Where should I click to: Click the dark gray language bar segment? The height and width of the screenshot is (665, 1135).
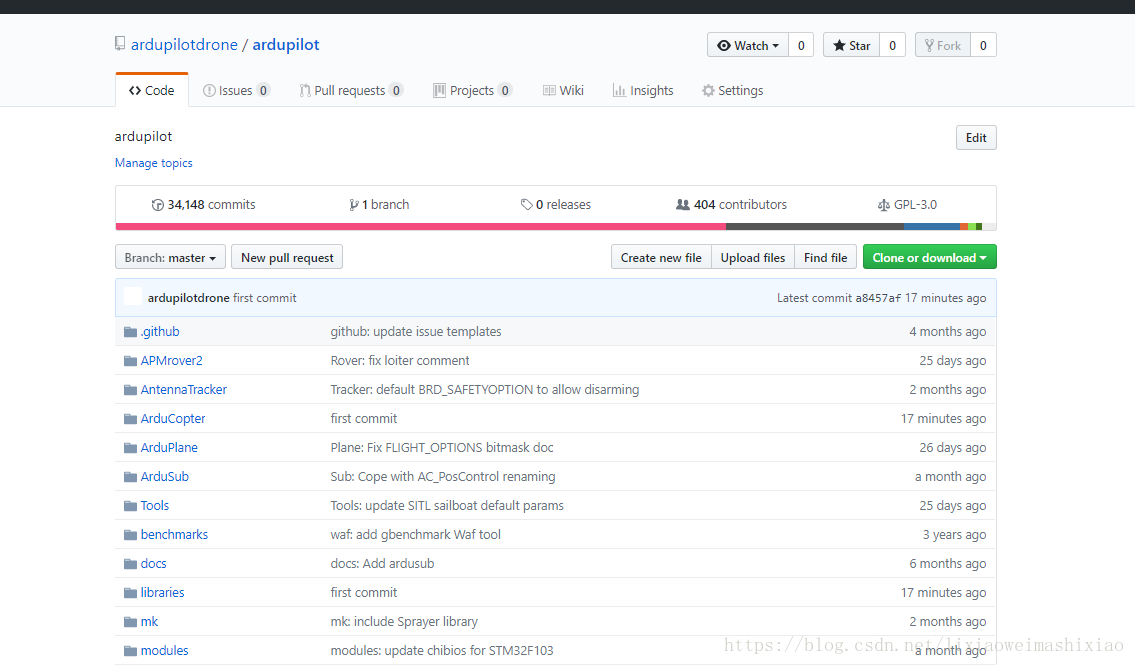(815, 226)
